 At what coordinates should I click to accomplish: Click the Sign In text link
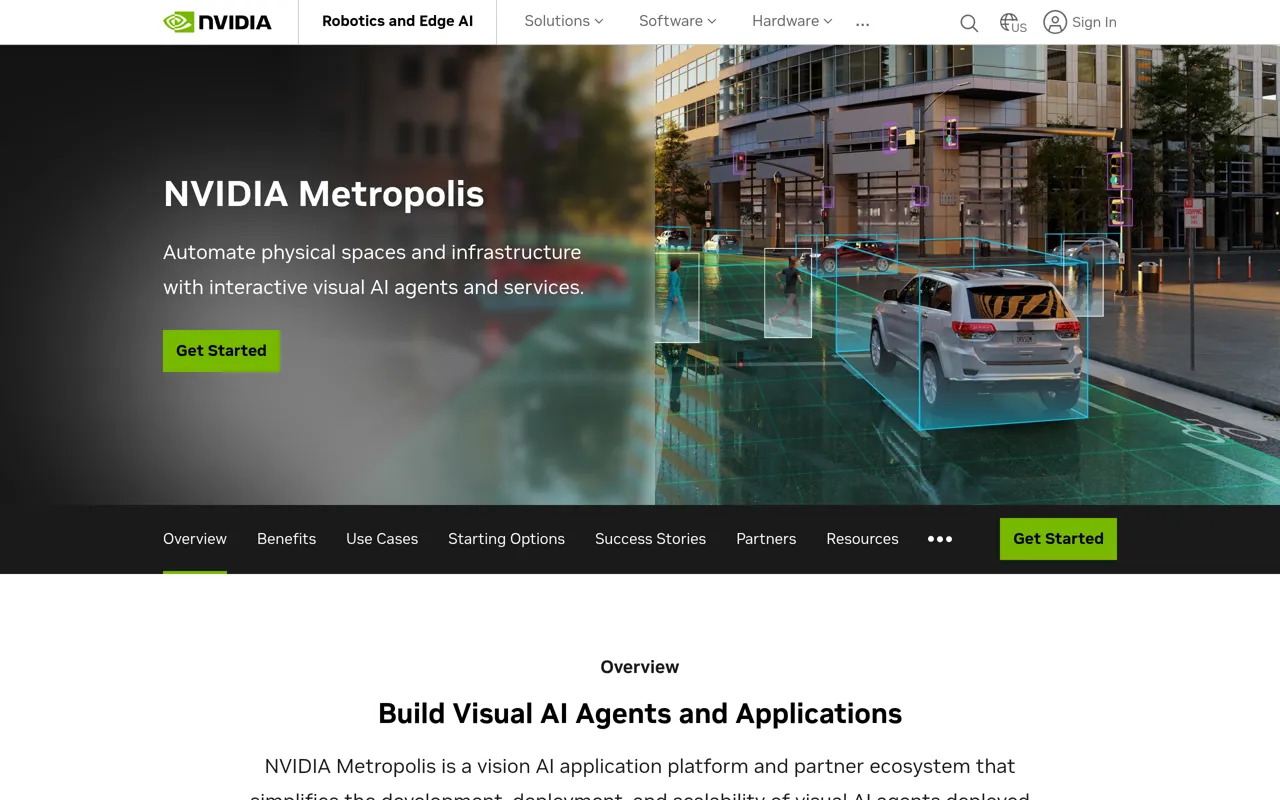[1094, 22]
